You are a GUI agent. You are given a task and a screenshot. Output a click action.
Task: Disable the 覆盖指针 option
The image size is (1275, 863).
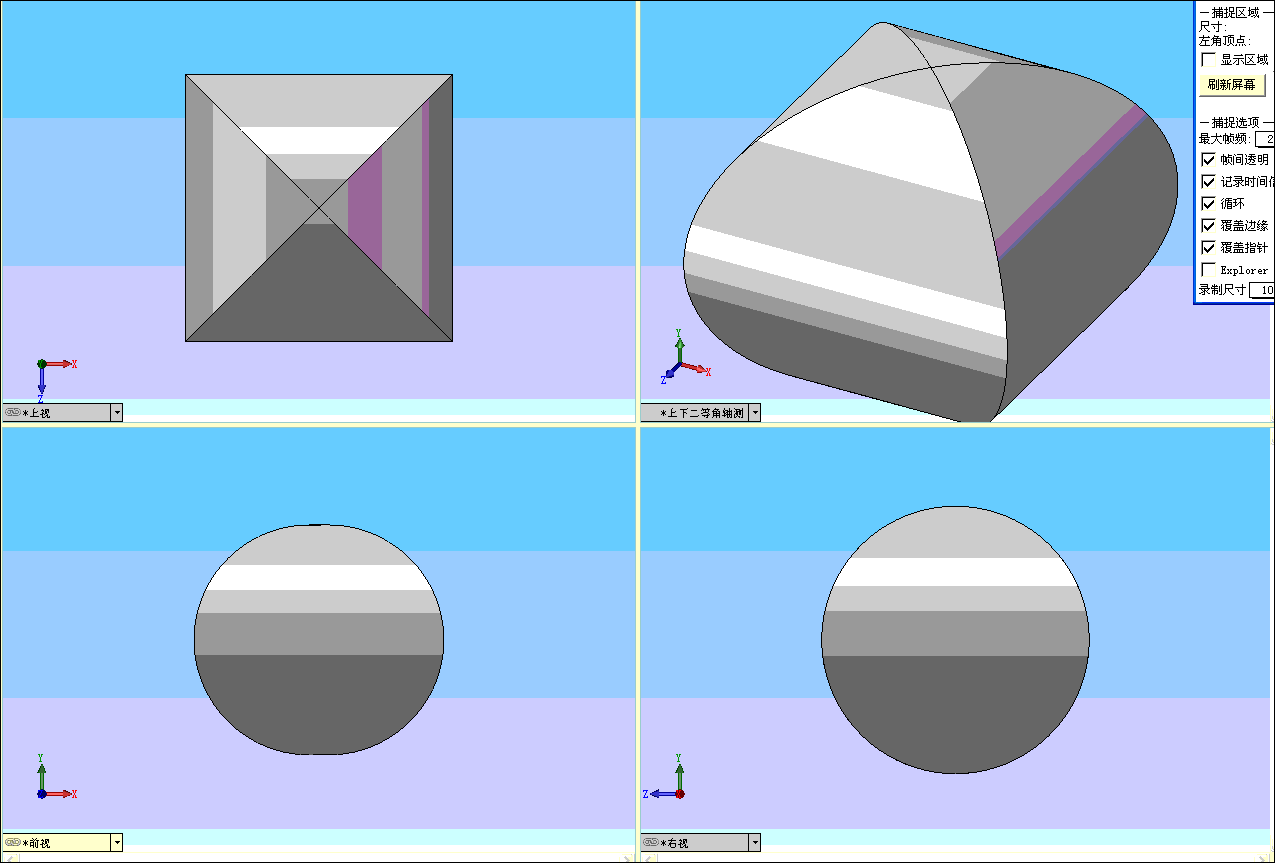[x=1208, y=247]
